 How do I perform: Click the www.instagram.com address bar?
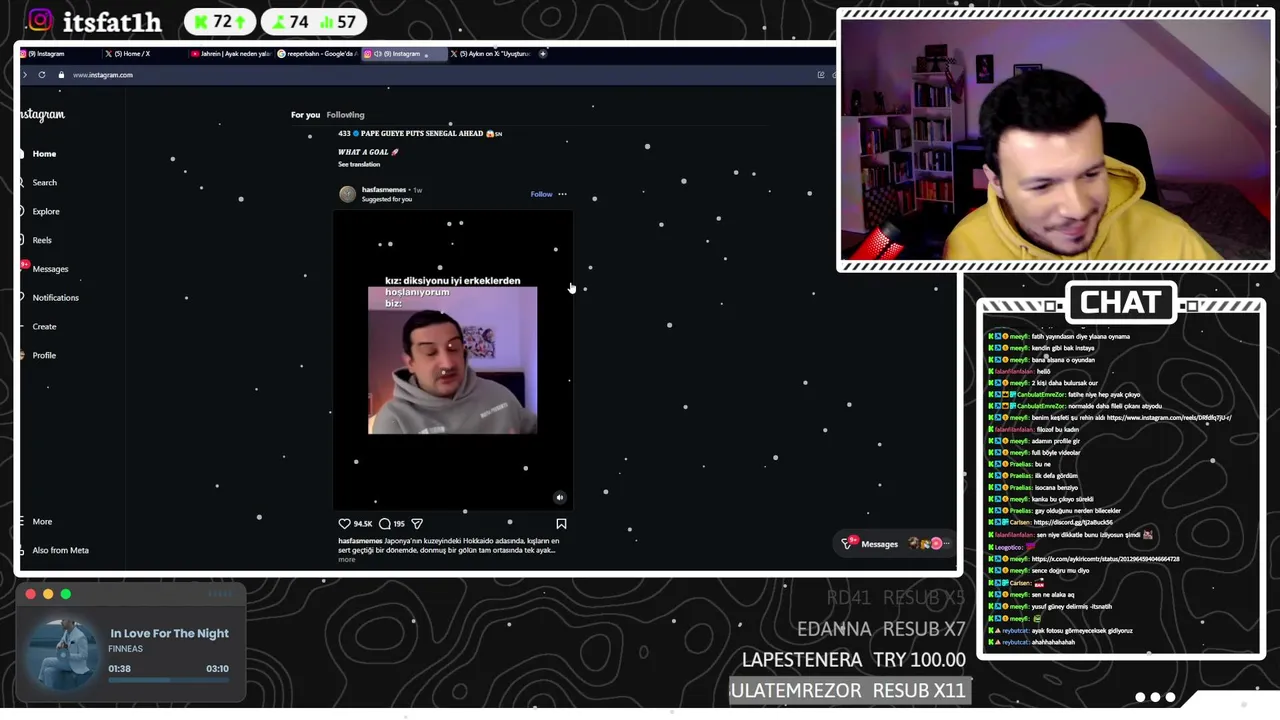click(x=102, y=75)
